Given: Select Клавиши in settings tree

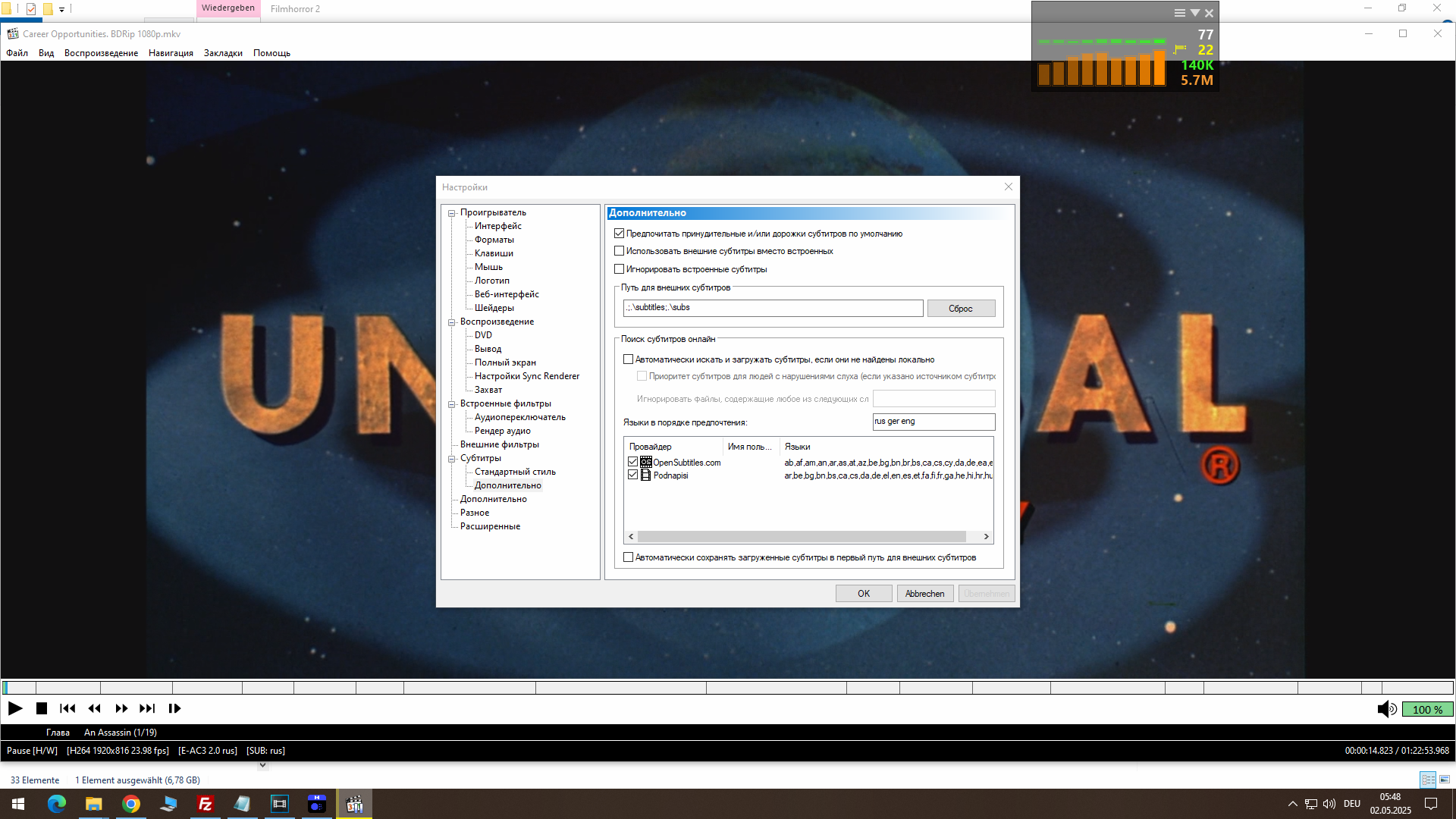Looking at the screenshot, I should tap(494, 253).
